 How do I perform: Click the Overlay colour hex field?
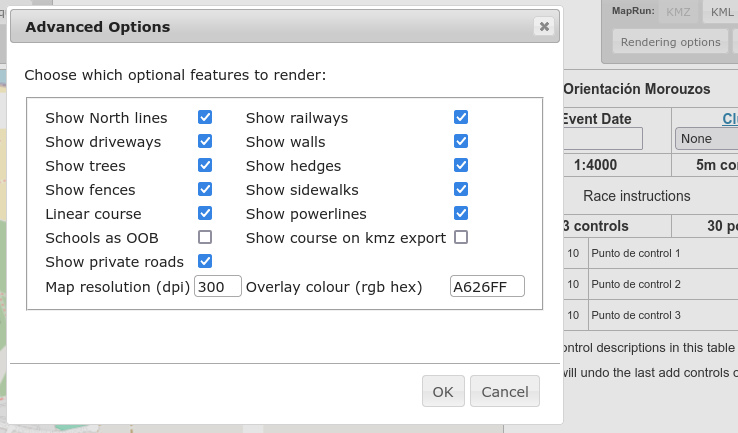pos(487,287)
